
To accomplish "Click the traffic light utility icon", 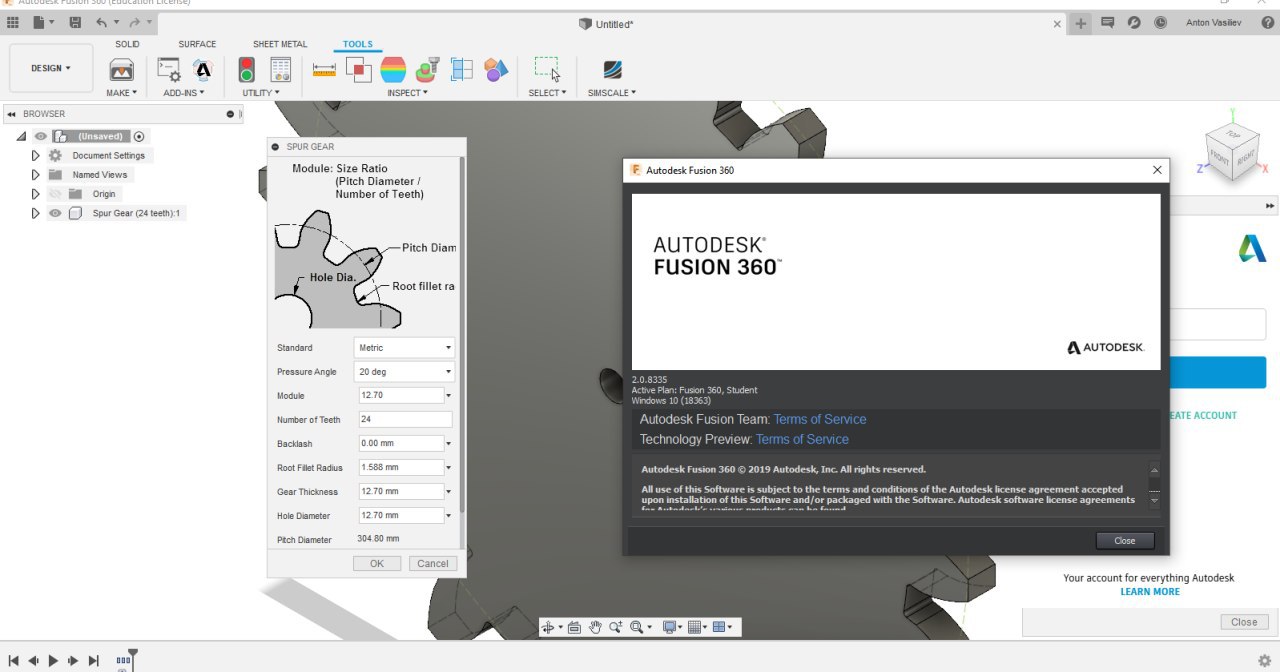I will pos(247,69).
